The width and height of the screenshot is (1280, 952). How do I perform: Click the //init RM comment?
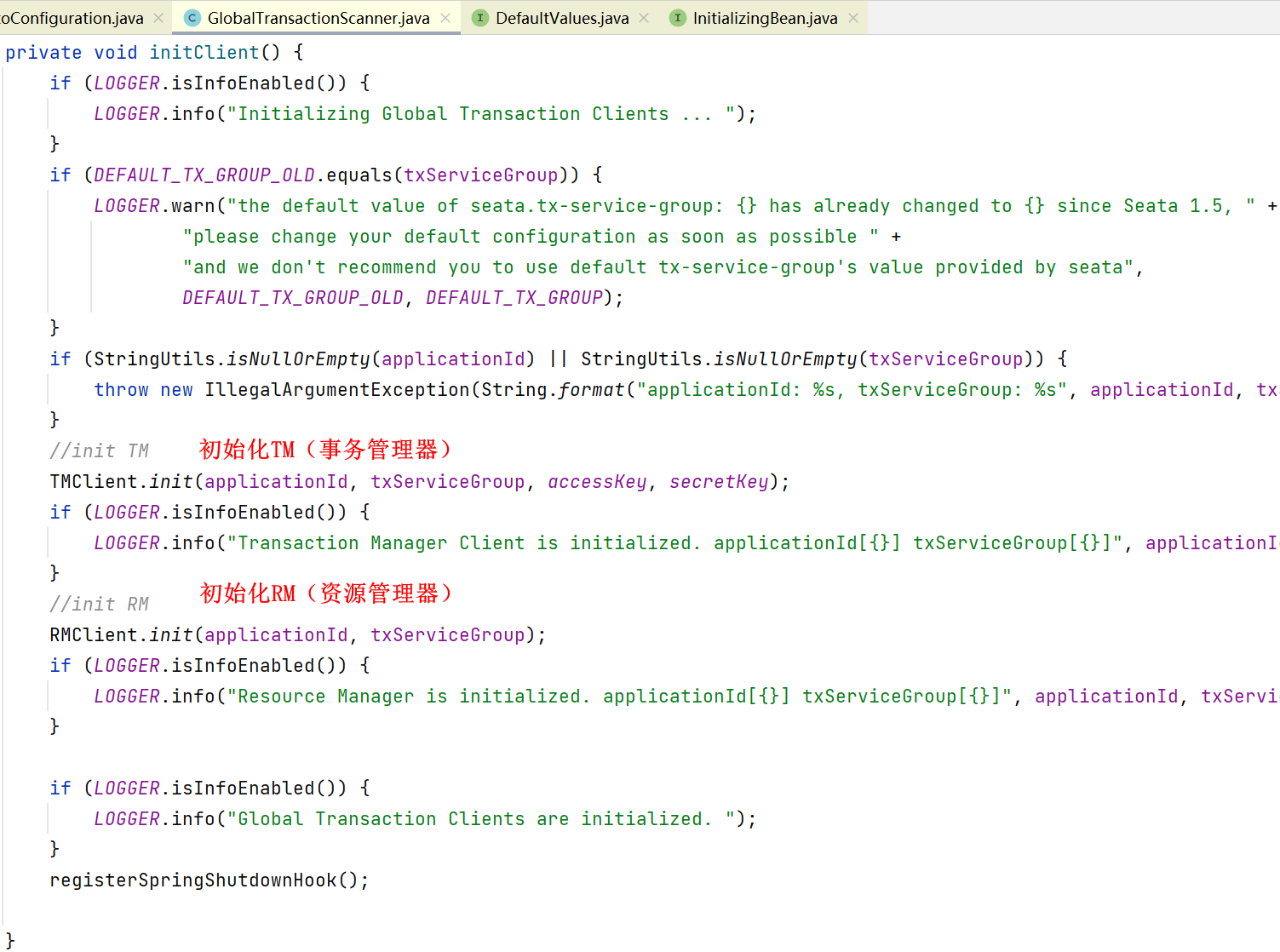(100, 605)
